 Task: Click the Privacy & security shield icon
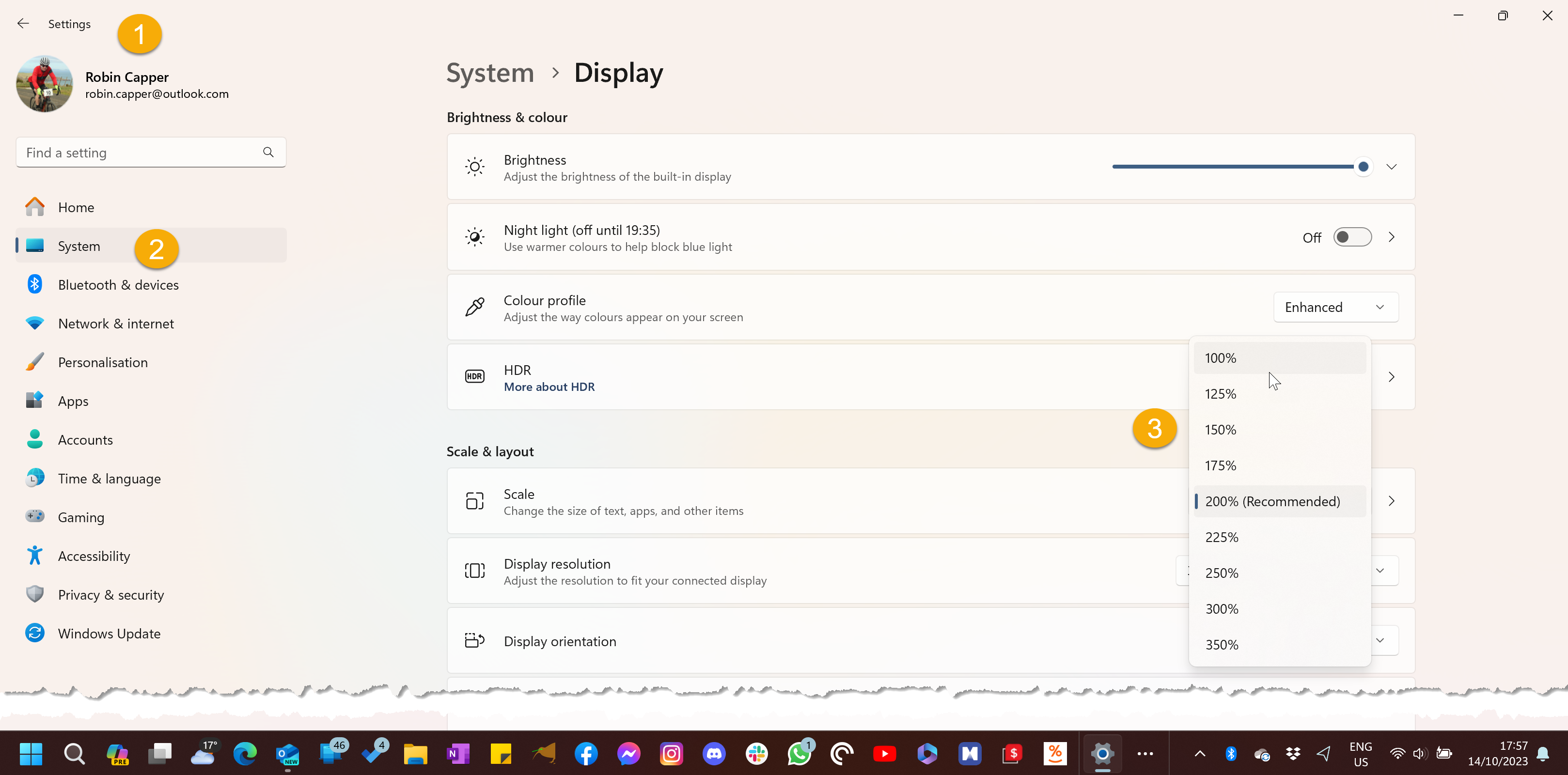pos(35,594)
